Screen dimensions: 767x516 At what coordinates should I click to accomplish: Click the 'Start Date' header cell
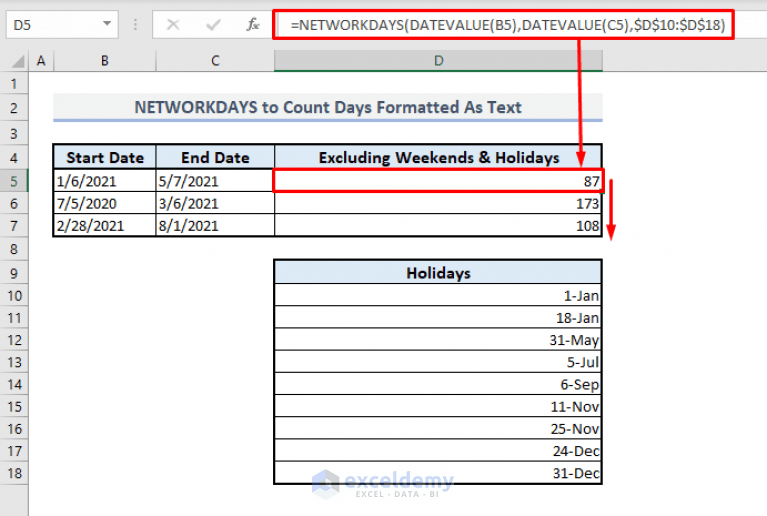pyautogui.click(x=105, y=157)
